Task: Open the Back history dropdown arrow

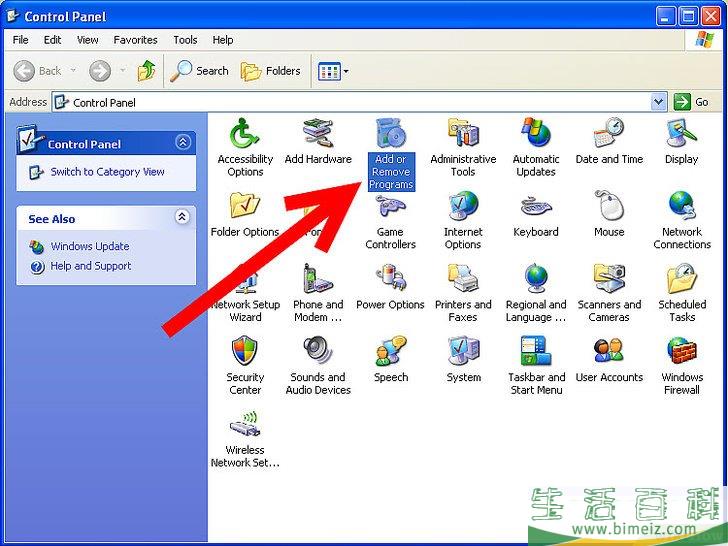Action: coord(73,71)
